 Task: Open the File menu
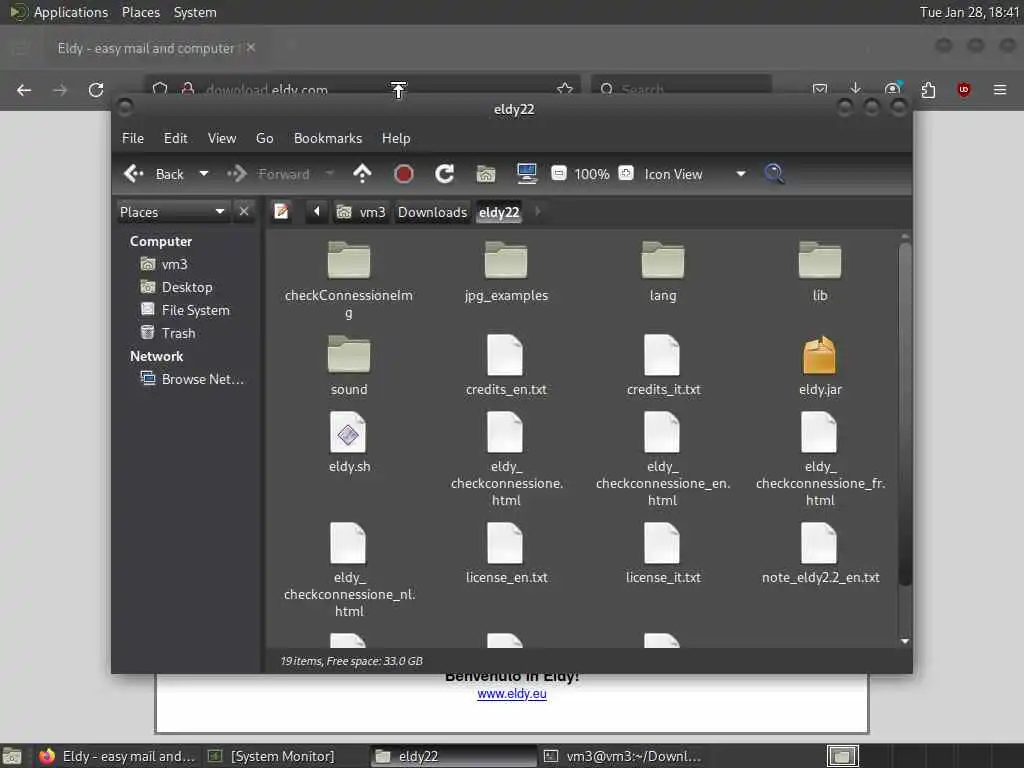point(133,138)
